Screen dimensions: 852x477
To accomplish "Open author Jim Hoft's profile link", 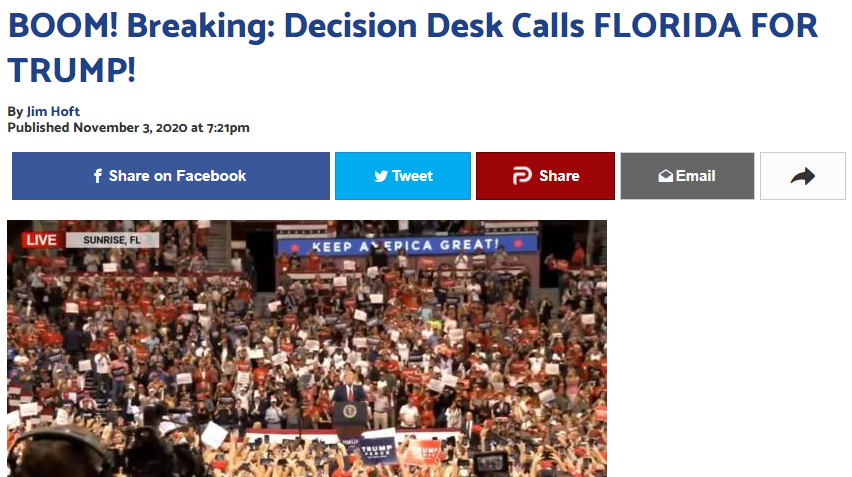I will click(x=53, y=111).
